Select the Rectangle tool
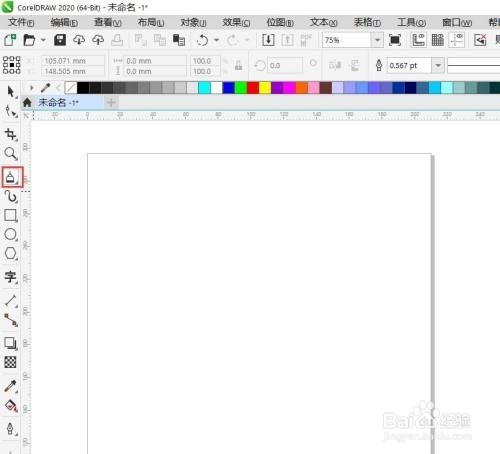Viewport: 500px width, 454px height. pos(10,215)
